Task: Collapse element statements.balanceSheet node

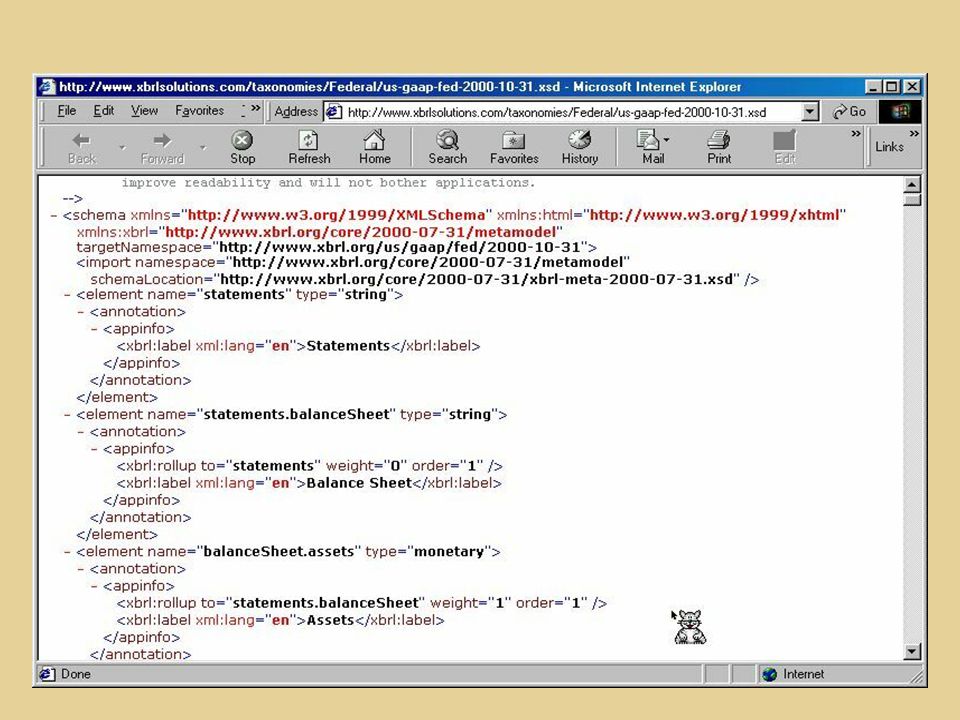Action: (68, 415)
